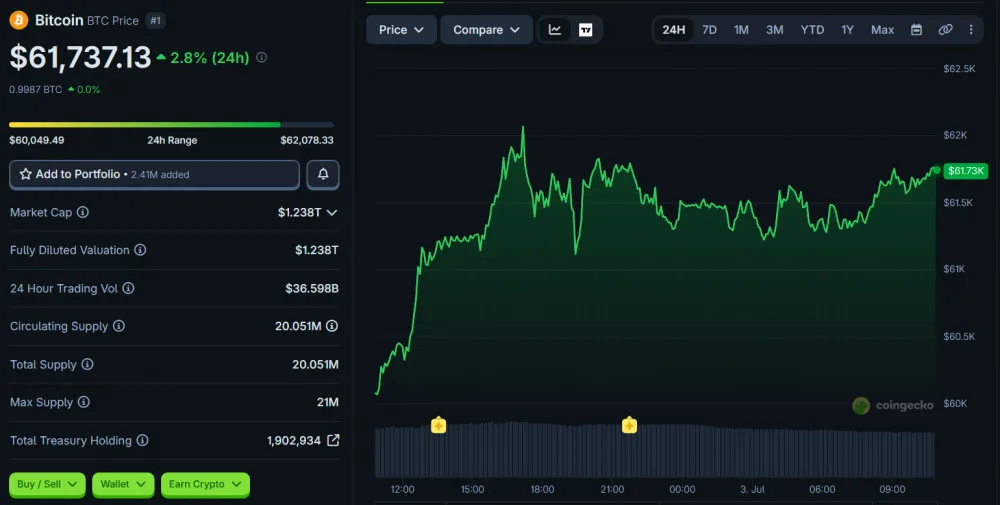Click the 24h Range label
This screenshot has width=1000, height=505.
(x=172, y=140)
